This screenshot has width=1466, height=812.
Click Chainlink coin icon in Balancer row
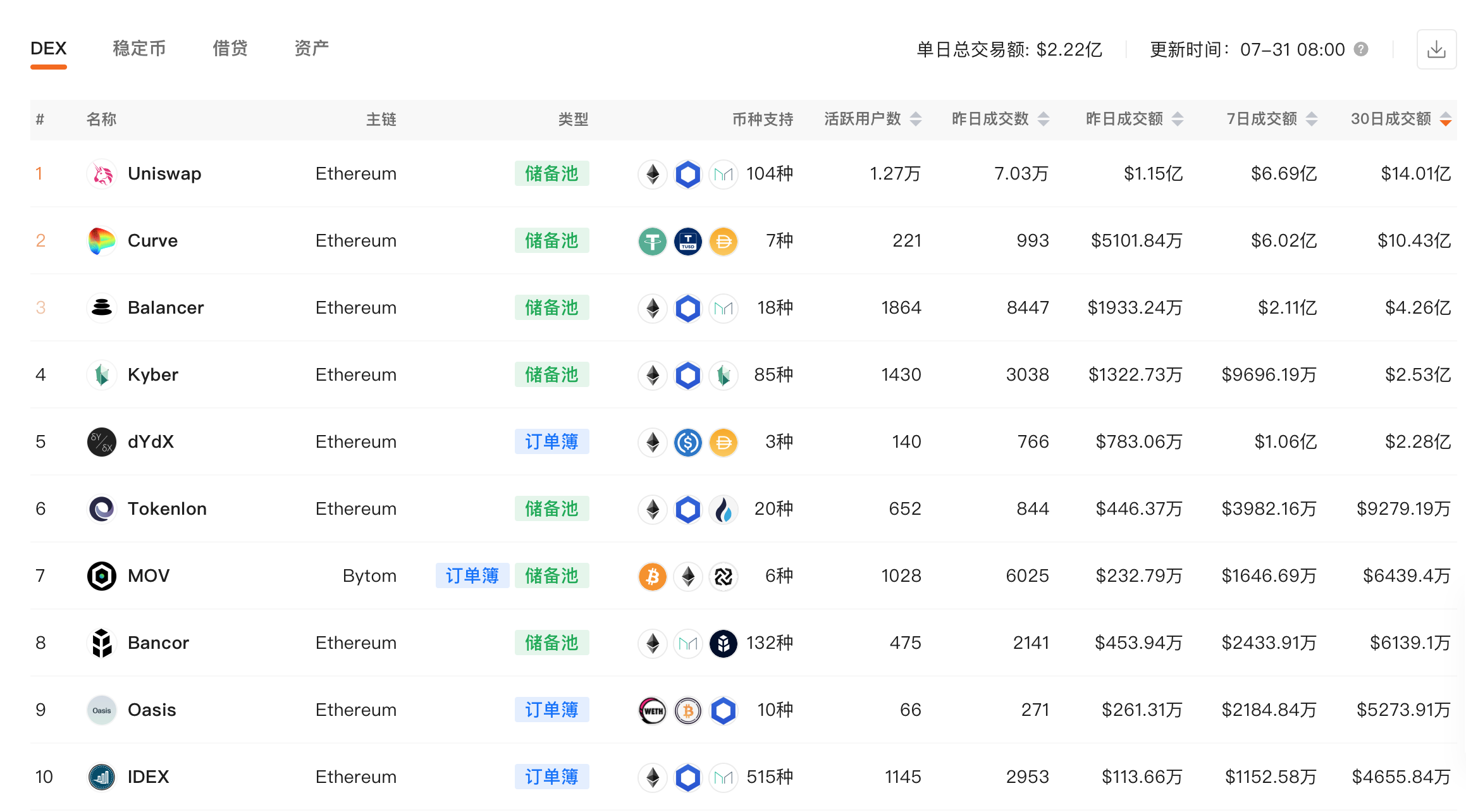point(688,308)
